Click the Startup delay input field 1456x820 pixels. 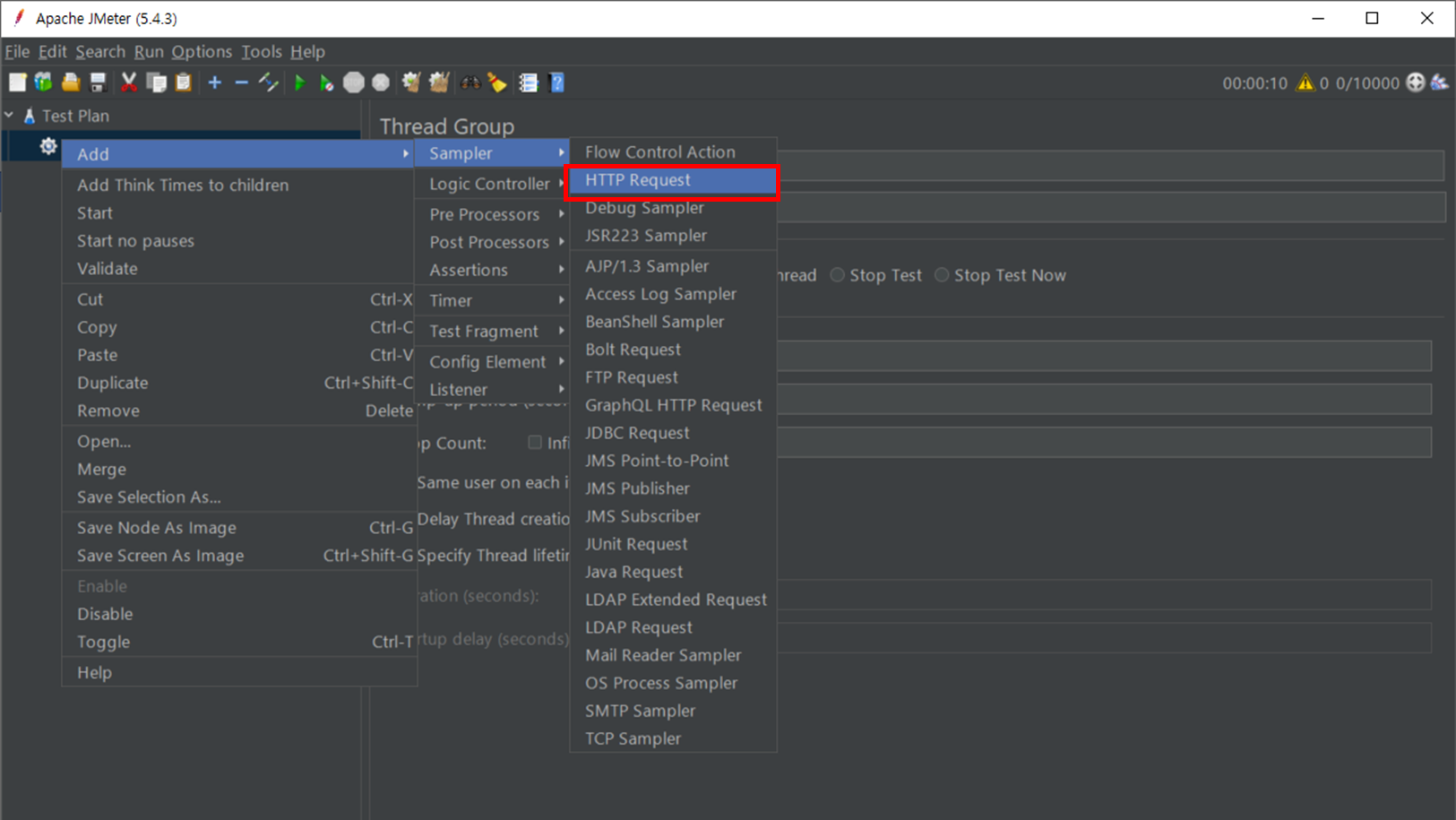click(x=1104, y=638)
